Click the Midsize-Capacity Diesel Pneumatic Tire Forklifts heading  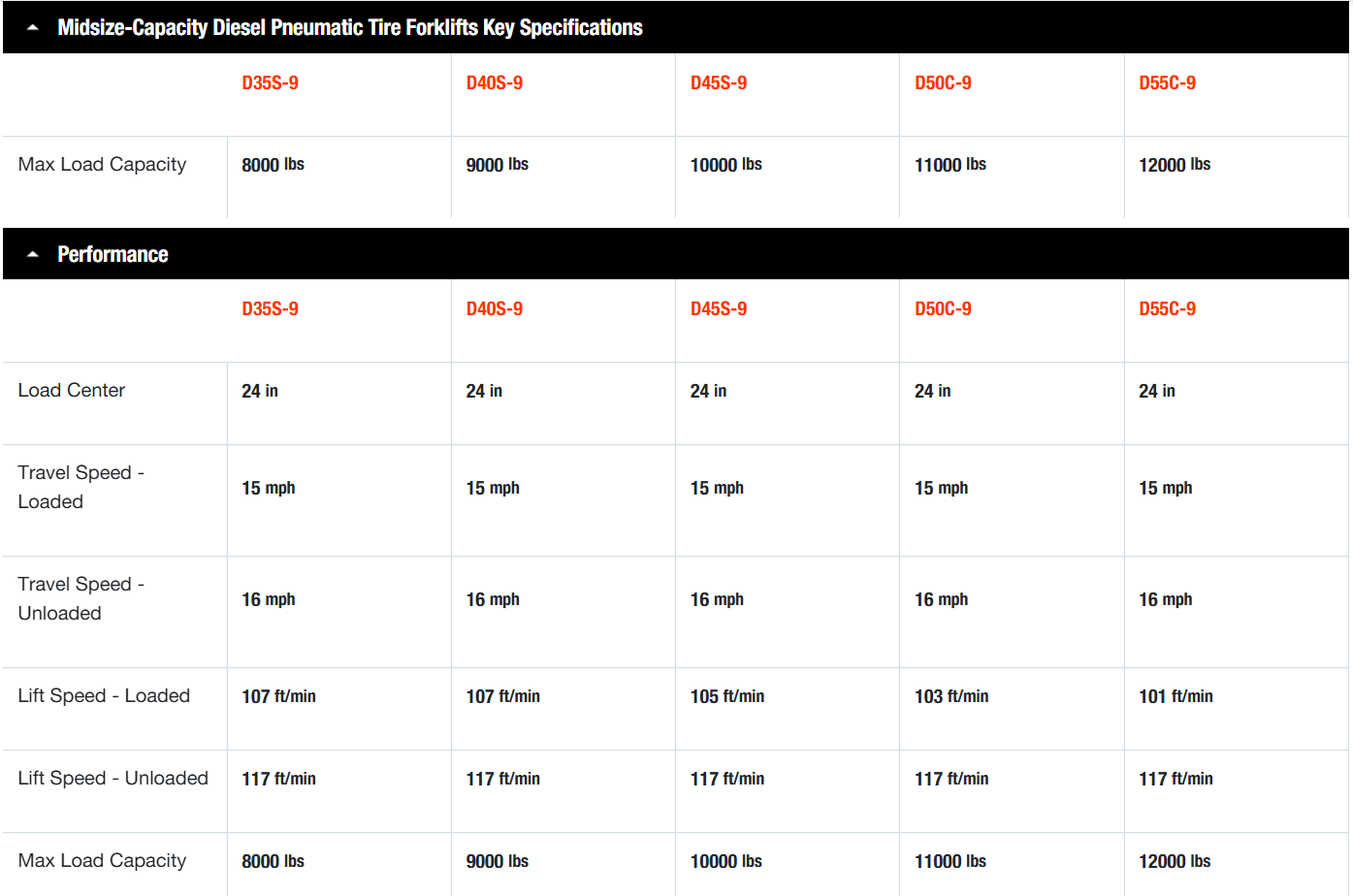349,28
